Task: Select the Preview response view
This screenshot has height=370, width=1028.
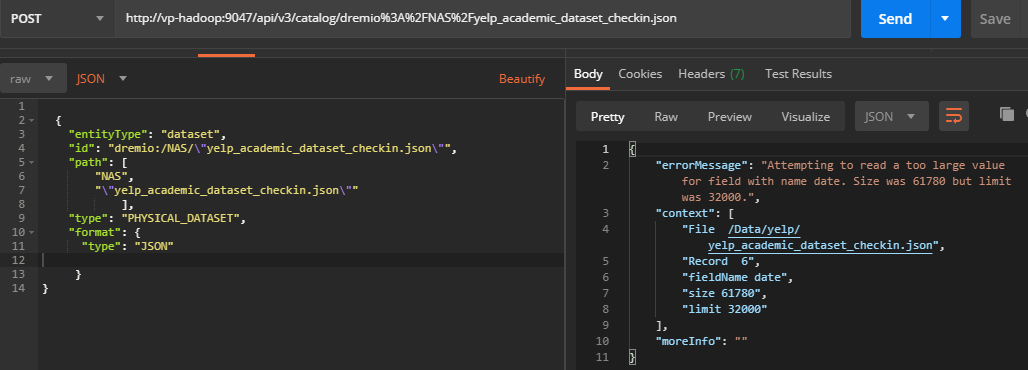Action: (x=730, y=117)
